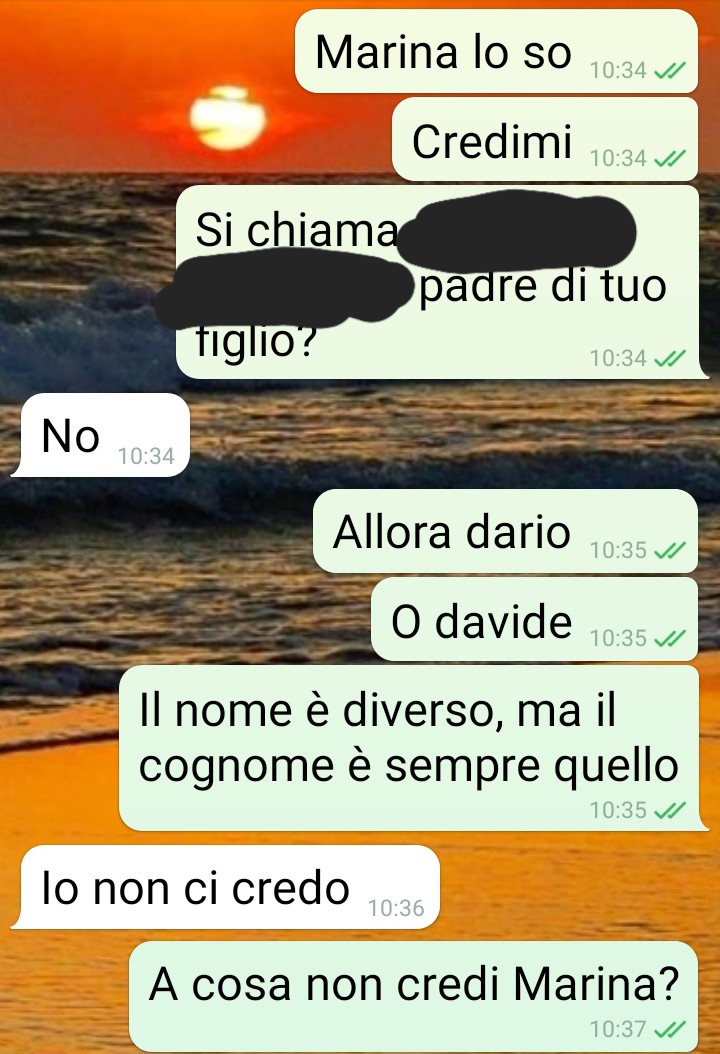This screenshot has height=1054, width=720.
Task: Tap the sun in the chat wallpaper
Action: click(228, 118)
